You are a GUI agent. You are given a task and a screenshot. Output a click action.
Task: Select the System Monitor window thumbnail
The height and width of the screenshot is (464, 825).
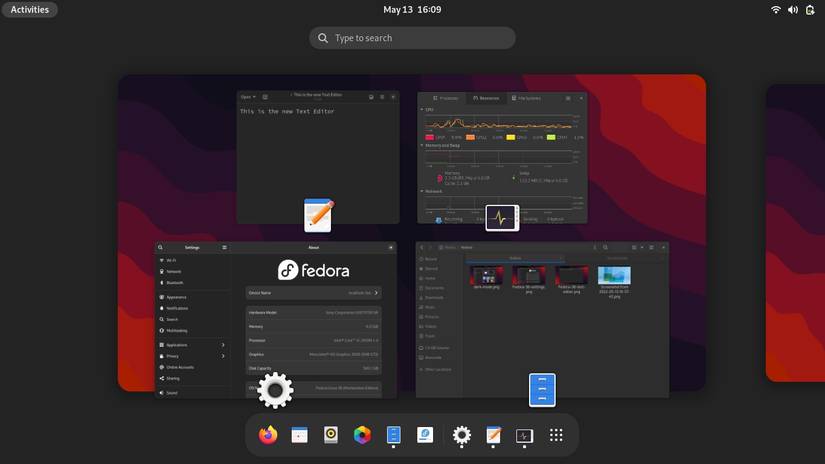[502, 155]
